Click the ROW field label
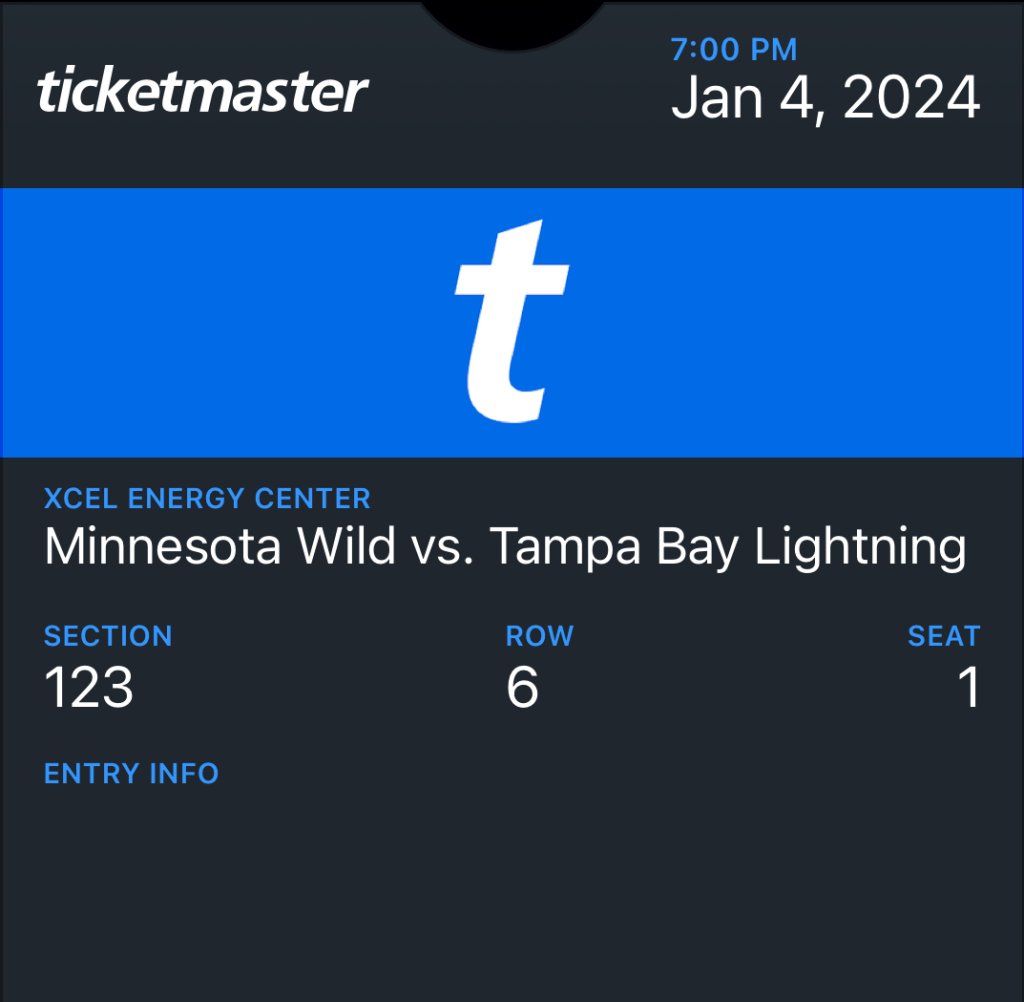This screenshot has width=1024, height=1002. point(540,636)
